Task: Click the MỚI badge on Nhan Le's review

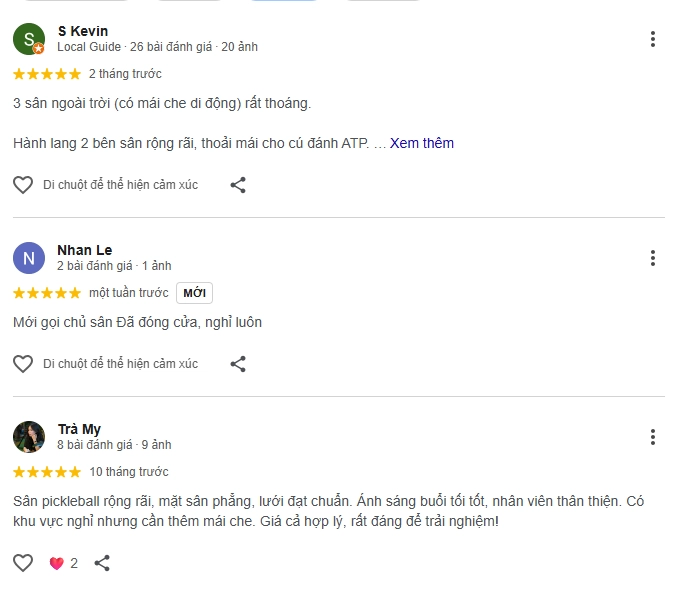Action: tap(195, 293)
